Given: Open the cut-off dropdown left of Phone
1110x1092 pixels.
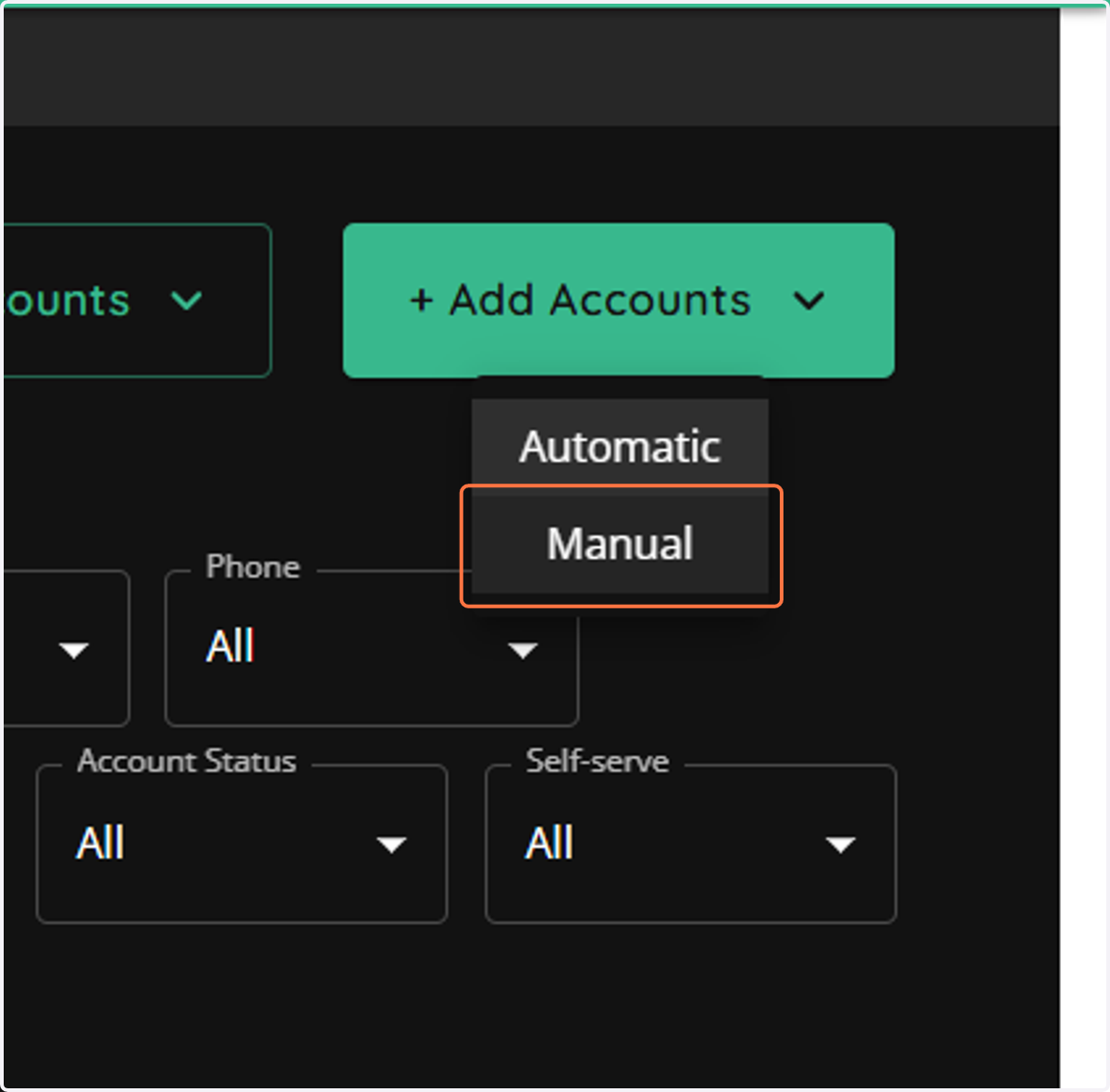Looking at the screenshot, I should click(67, 648).
